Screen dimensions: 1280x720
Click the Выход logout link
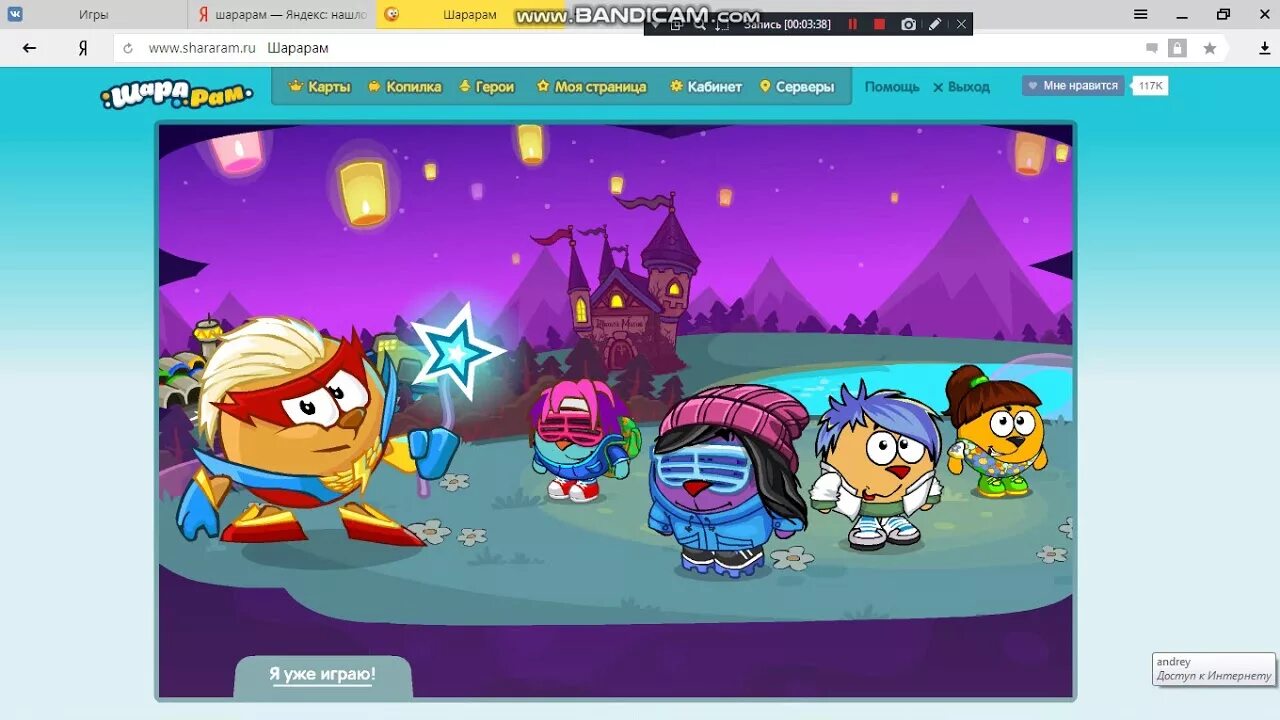click(x=961, y=87)
